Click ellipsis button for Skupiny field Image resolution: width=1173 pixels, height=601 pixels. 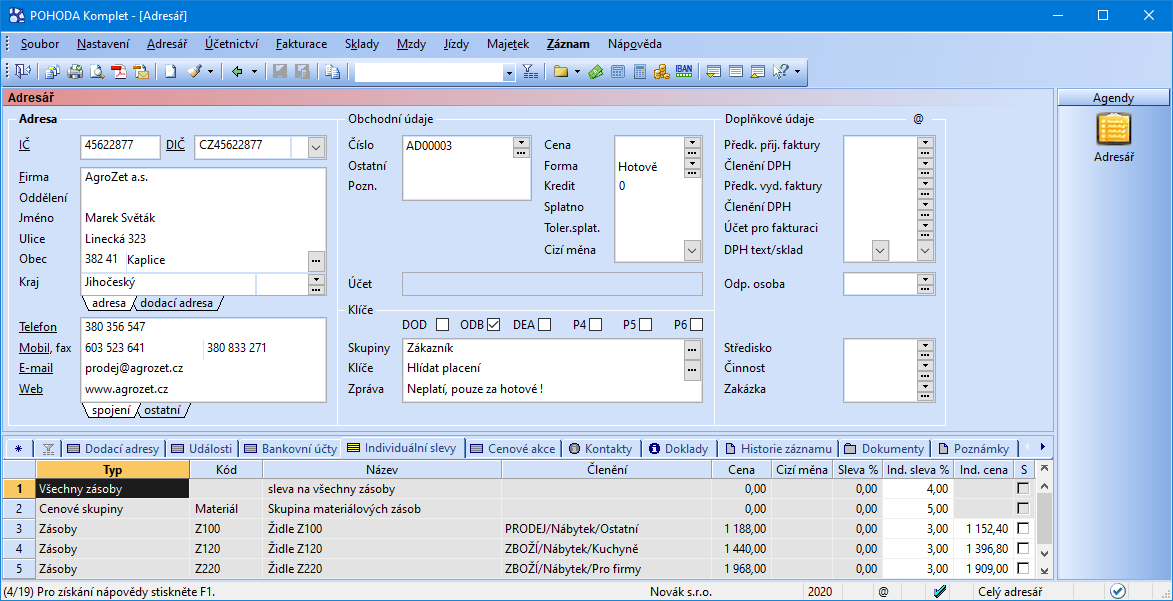coord(692,348)
